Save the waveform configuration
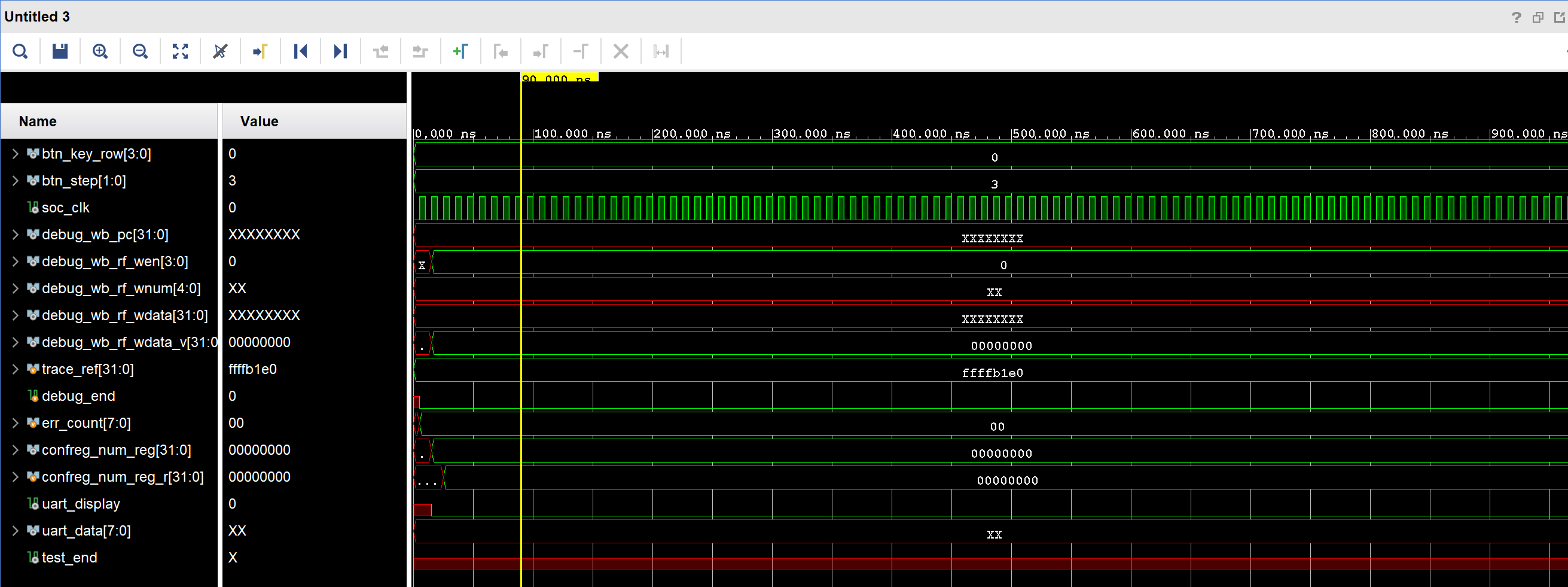This screenshot has height=587, width=1568. pos(60,51)
